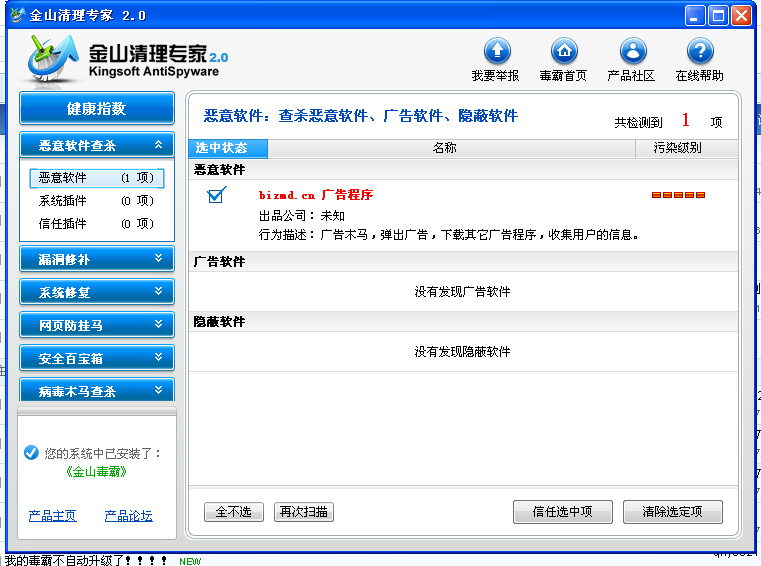761x566 pixels.
Task: Click the 名称 column header
Action: point(451,148)
